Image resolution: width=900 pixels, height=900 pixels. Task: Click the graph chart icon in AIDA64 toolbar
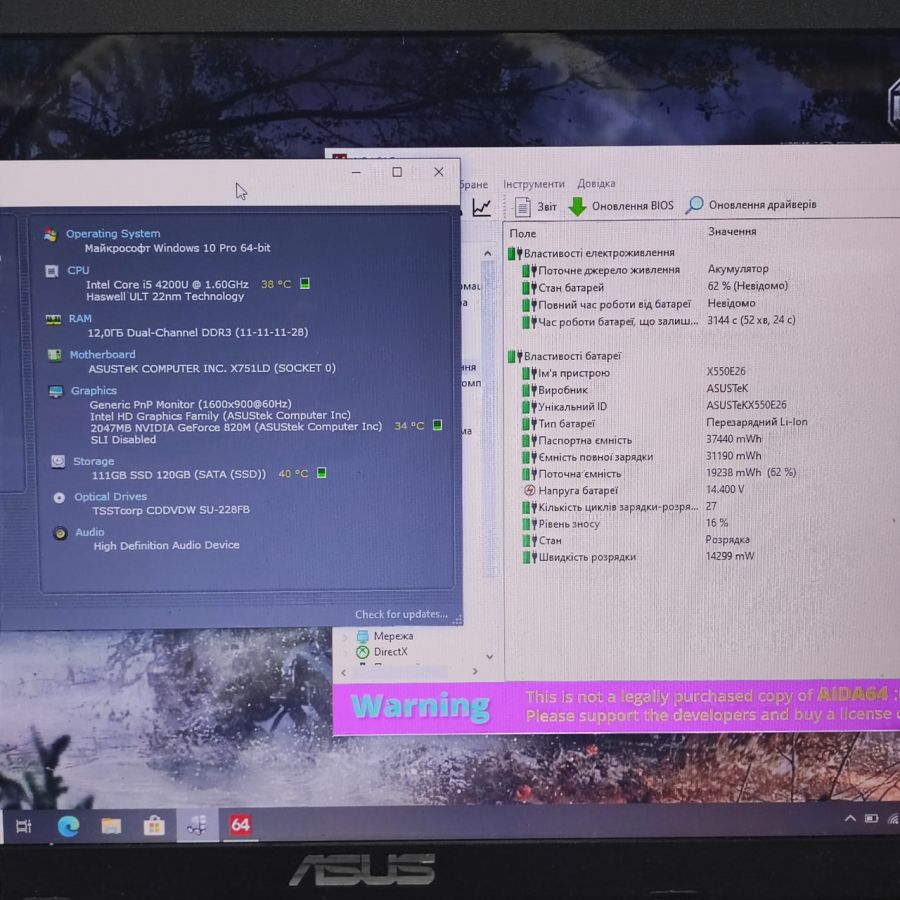click(482, 207)
